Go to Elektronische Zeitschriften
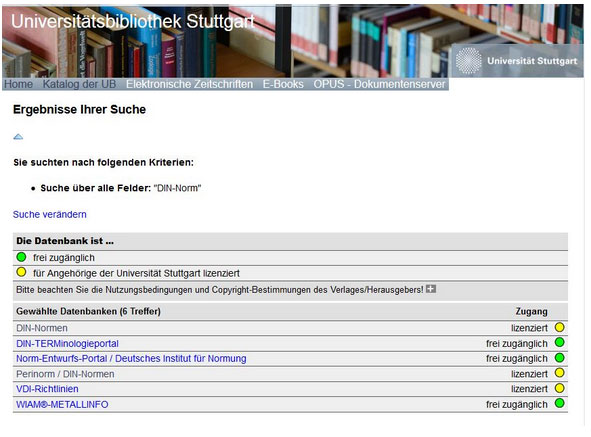The image size is (591, 437). 190,84
